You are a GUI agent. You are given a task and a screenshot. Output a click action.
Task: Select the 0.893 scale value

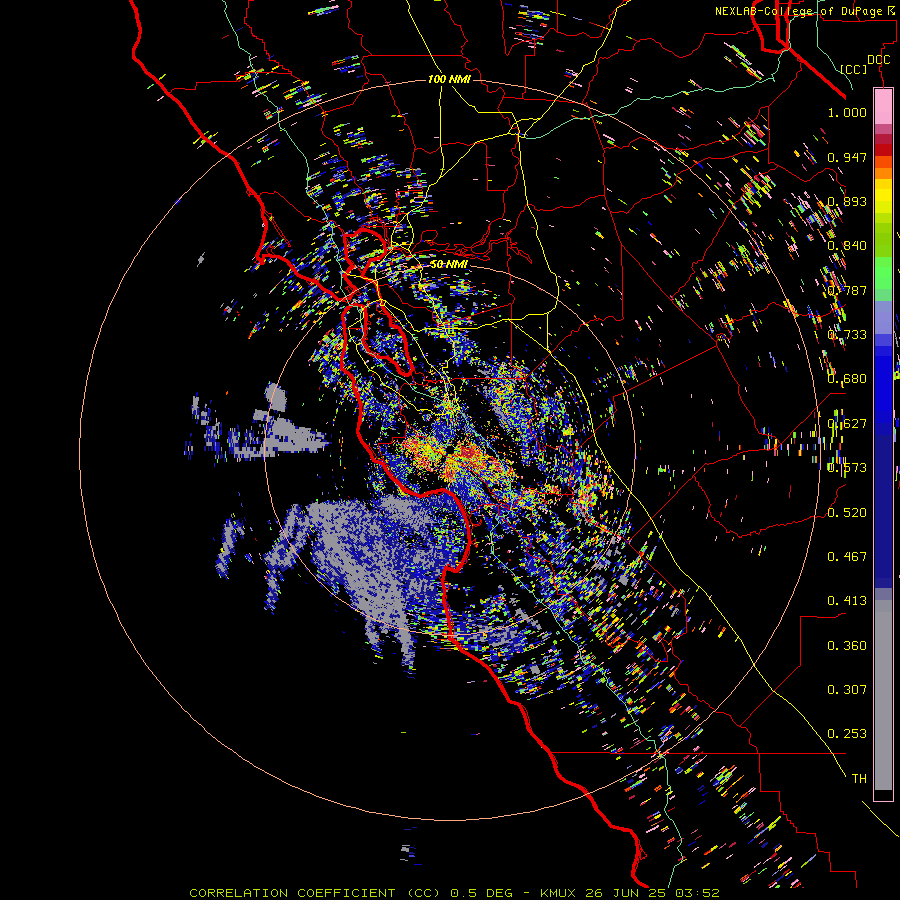point(847,201)
